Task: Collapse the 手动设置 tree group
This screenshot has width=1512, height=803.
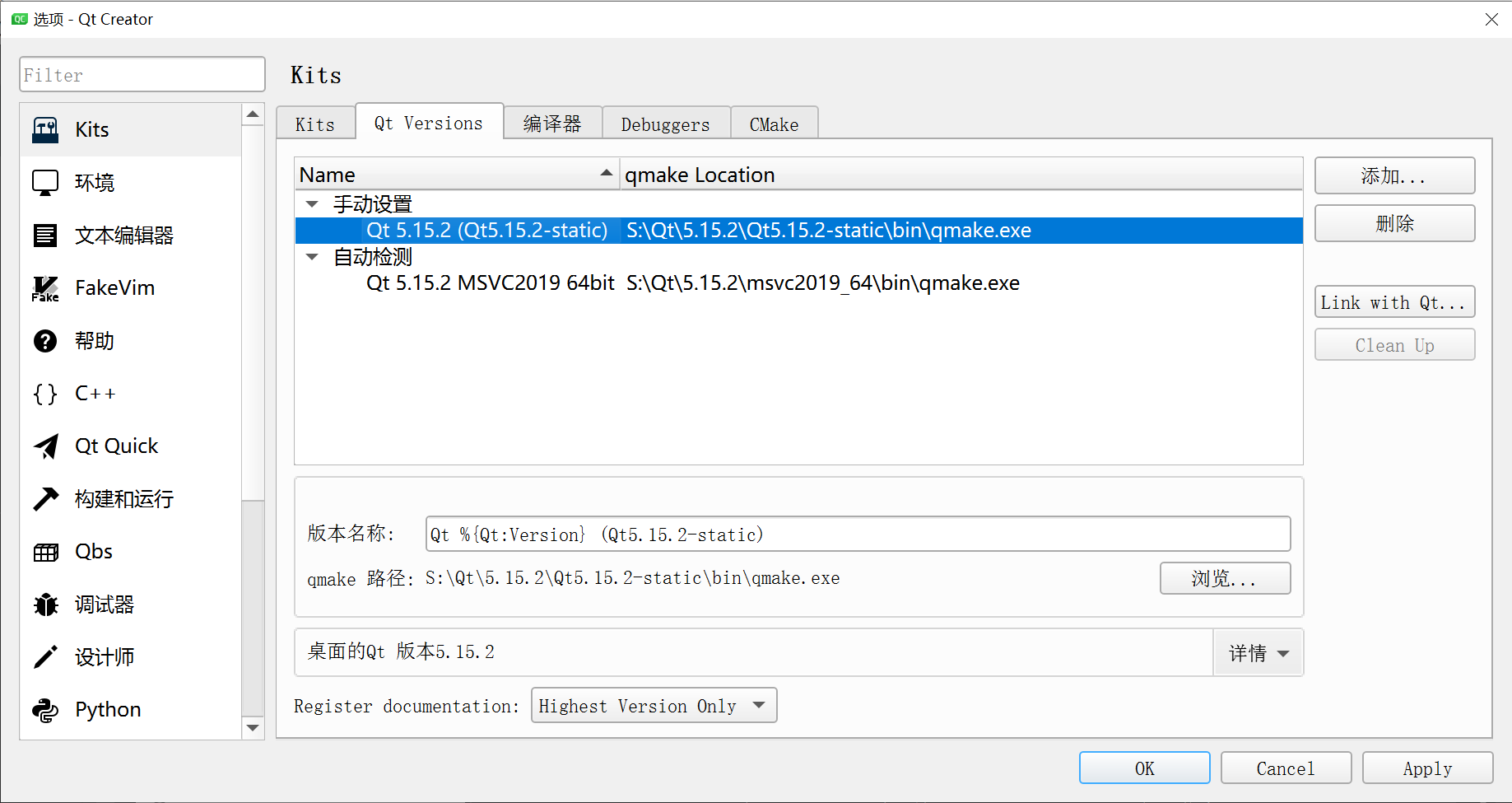Action: click(312, 203)
